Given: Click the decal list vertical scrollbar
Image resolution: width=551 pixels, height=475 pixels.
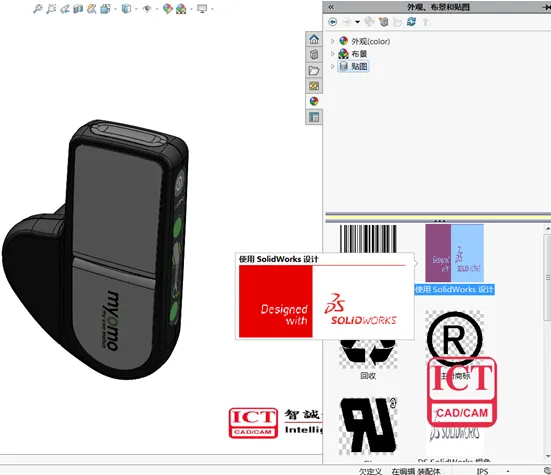Looking at the screenshot, I should click(x=547, y=278).
